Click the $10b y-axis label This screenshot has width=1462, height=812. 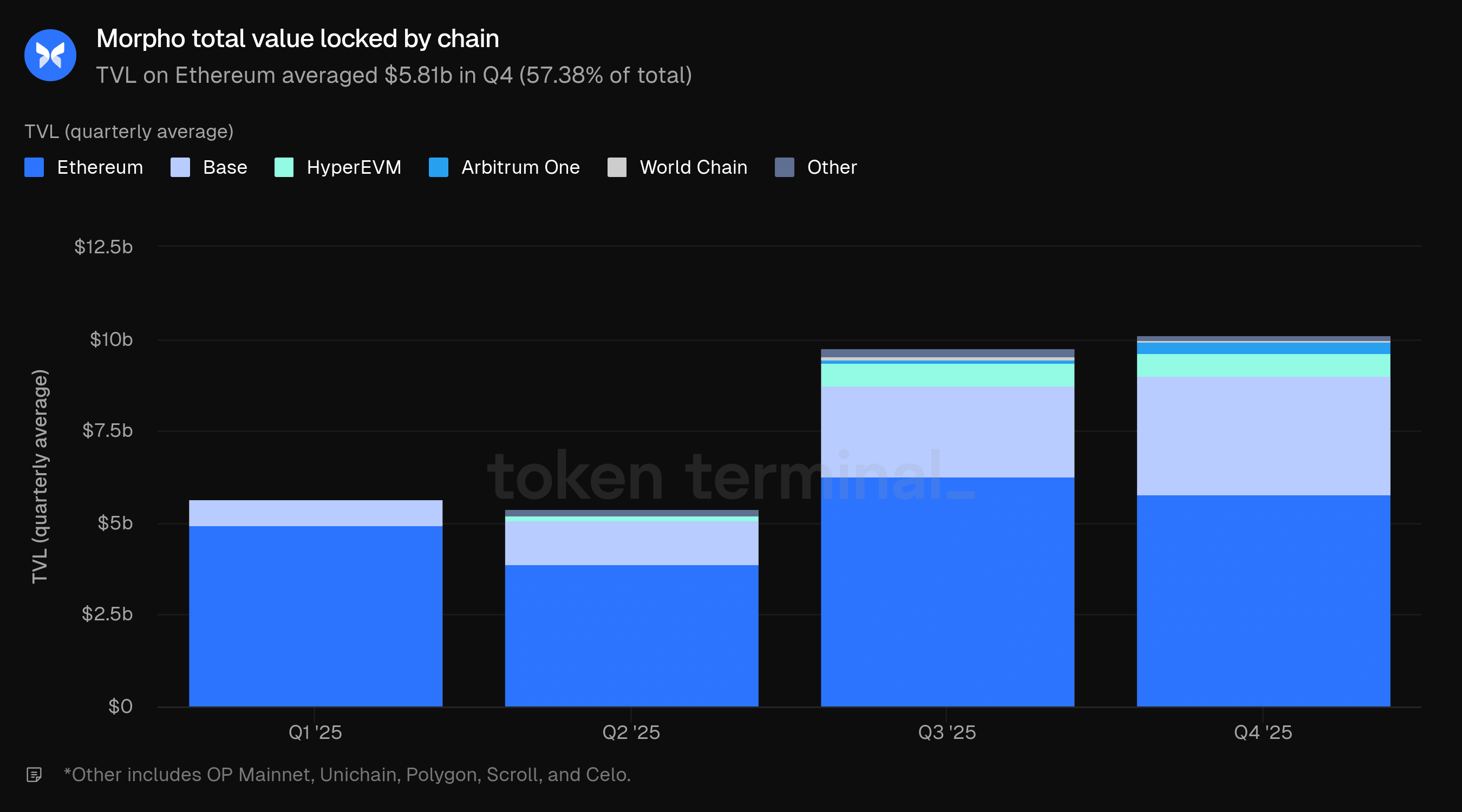[111, 339]
